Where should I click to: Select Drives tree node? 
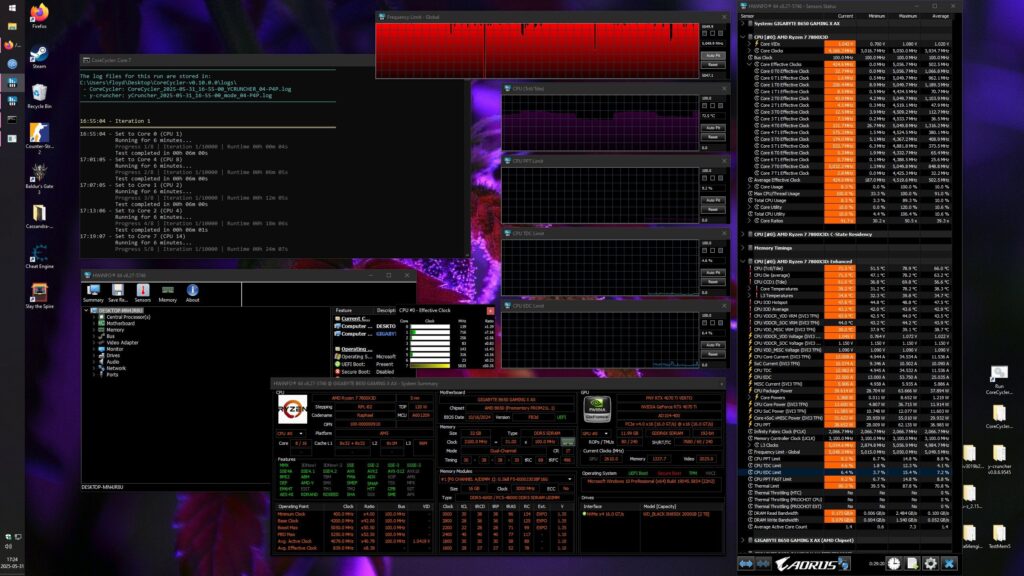point(113,355)
